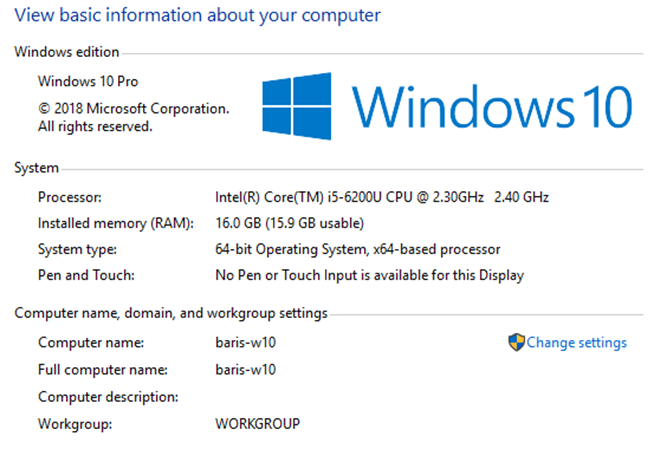This screenshot has width=654, height=456.
Task: Click the Windows 10 logo icon
Action: click(x=297, y=106)
